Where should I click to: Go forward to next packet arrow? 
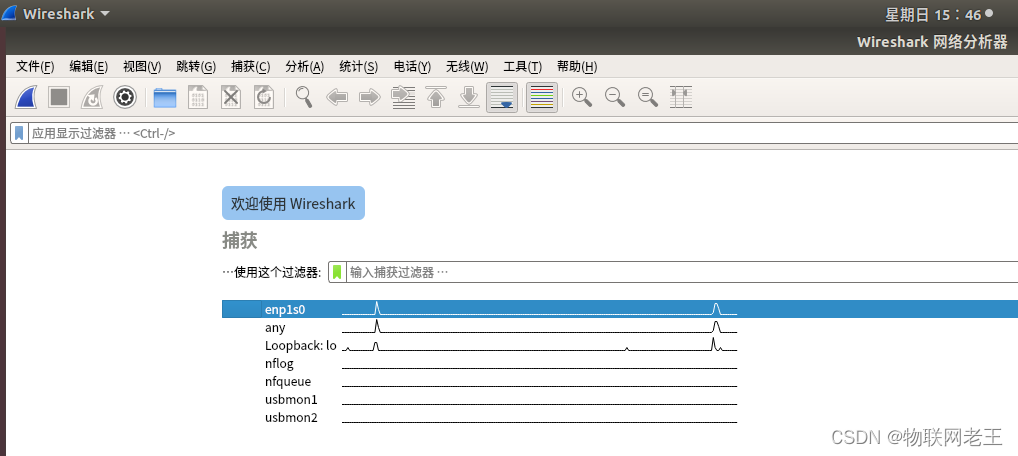coord(369,97)
